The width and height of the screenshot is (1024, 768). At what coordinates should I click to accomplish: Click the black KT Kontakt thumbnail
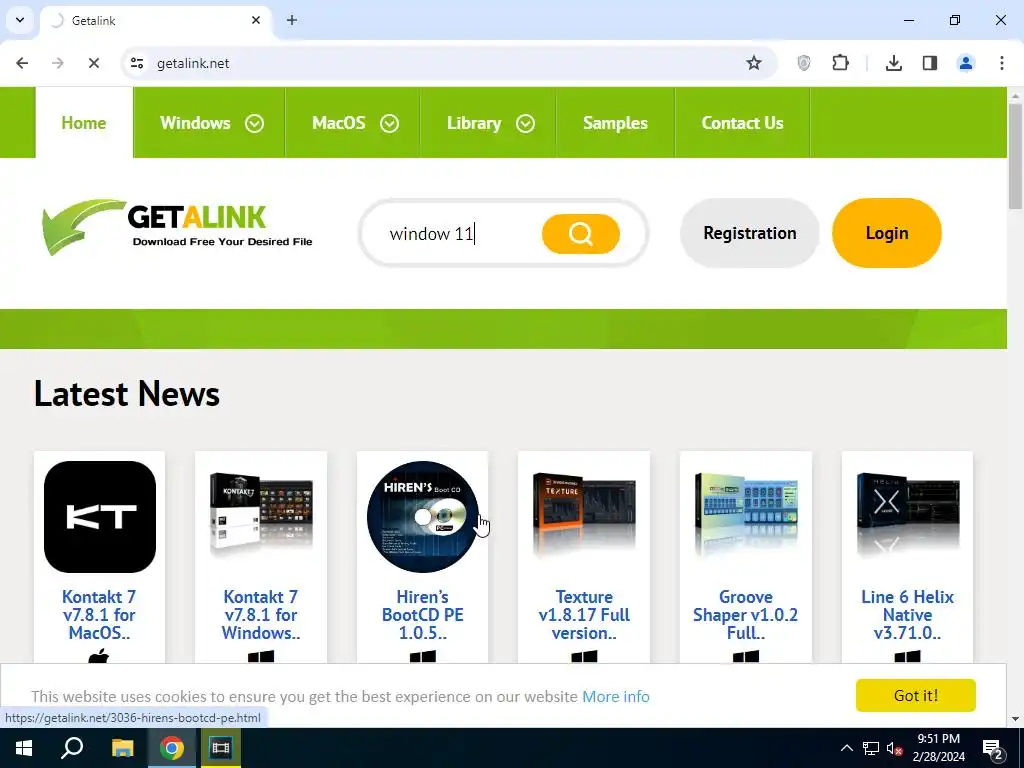(x=100, y=517)
